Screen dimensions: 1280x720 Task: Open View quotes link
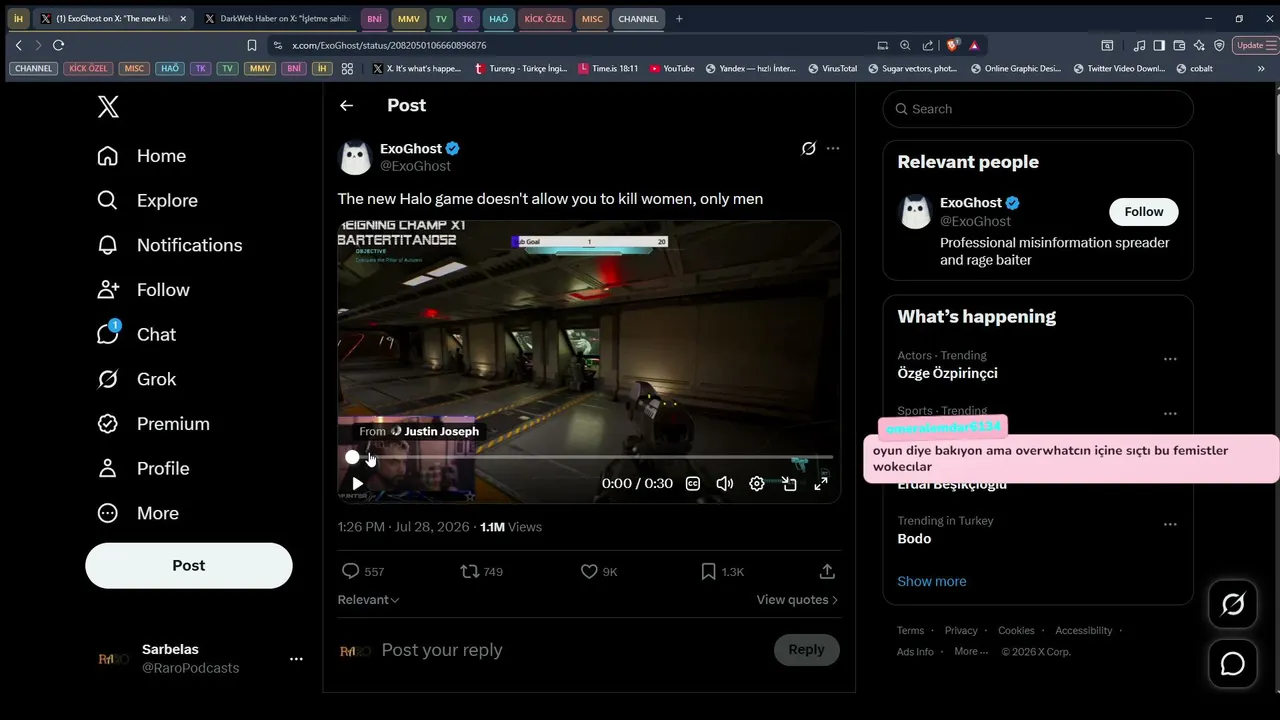point(797,600)
